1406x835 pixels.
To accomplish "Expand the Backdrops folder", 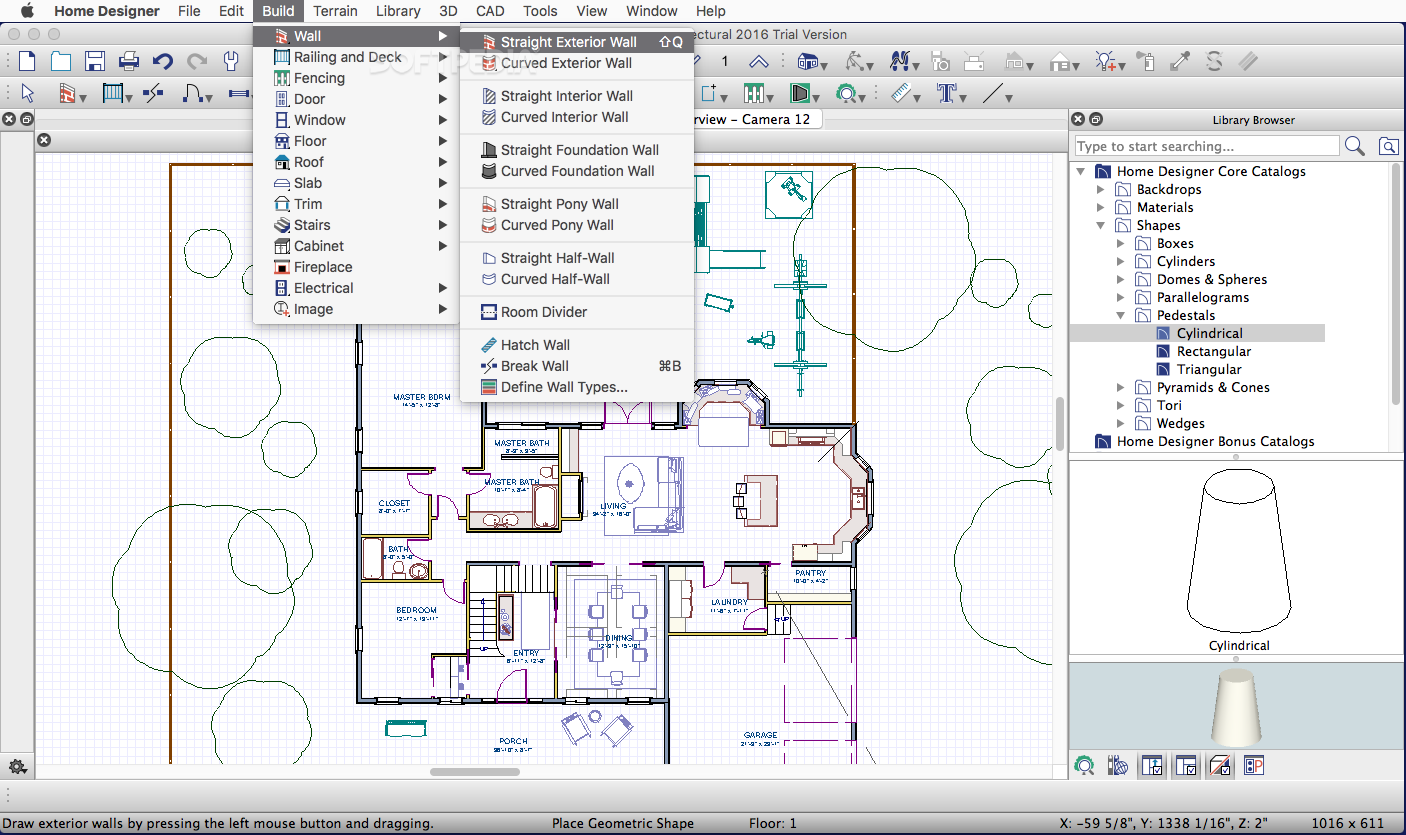I will 1101,189.
